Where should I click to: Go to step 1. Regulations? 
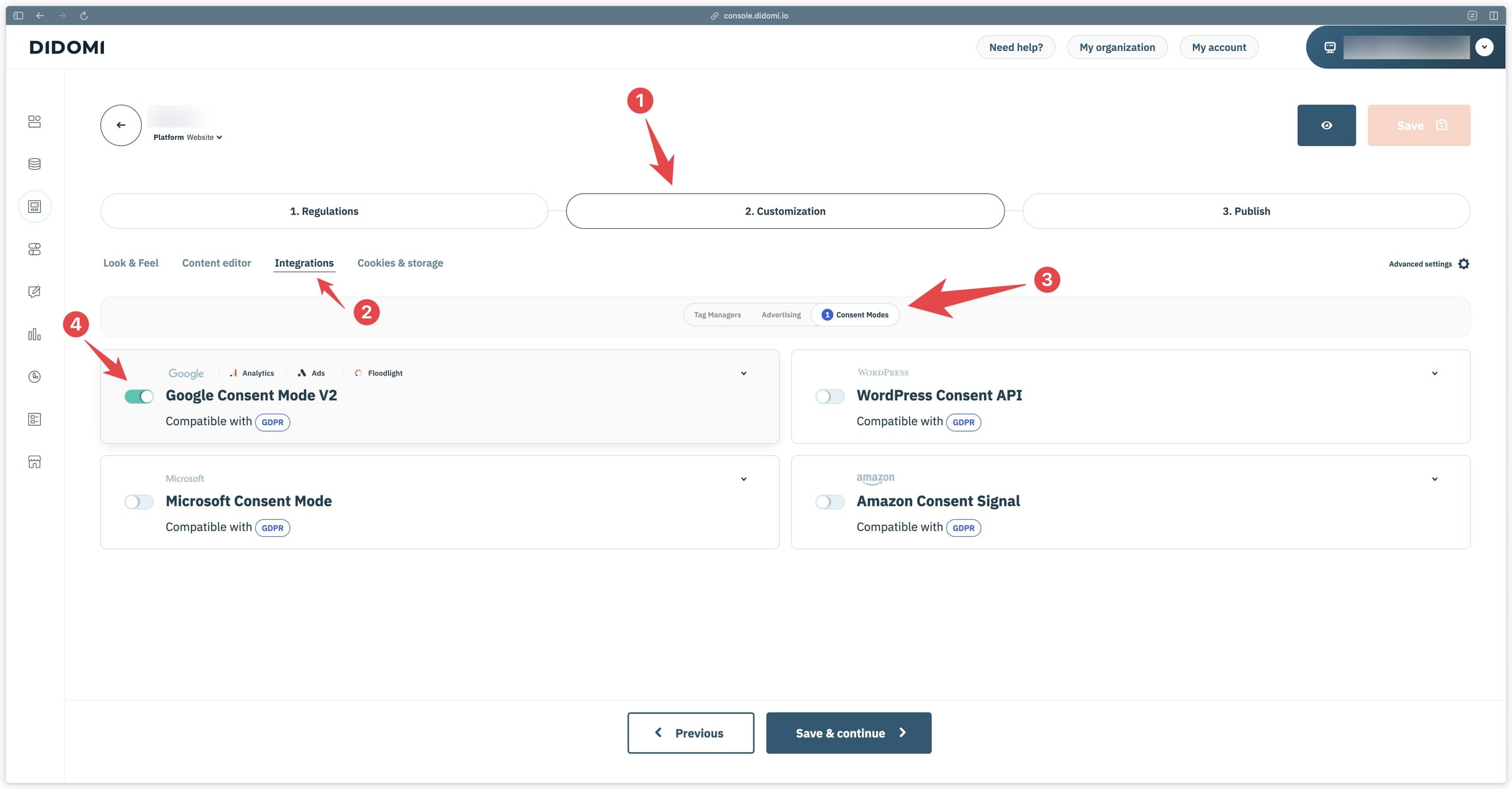(x=324, y=211)
